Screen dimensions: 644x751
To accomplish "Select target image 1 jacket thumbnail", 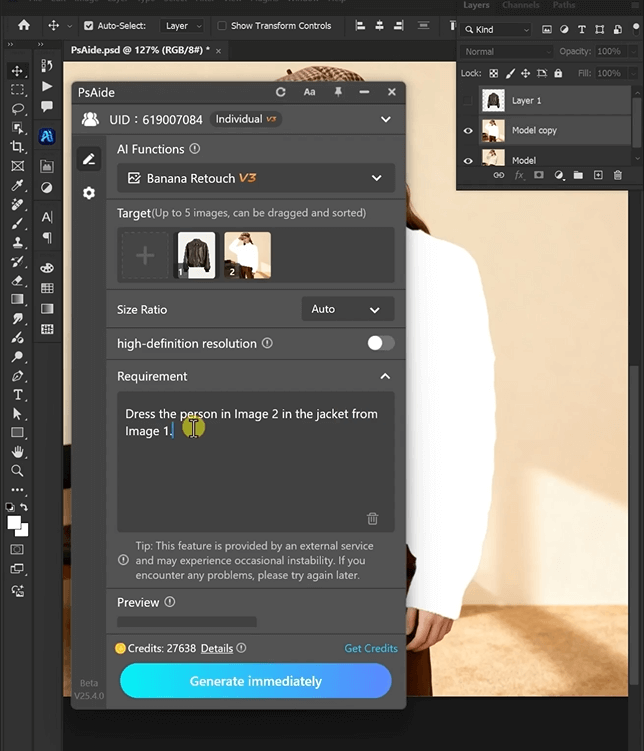I will pos(196,255).
